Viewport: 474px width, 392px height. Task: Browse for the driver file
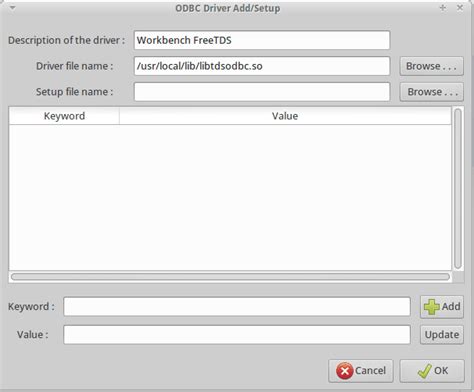(431, 66)
